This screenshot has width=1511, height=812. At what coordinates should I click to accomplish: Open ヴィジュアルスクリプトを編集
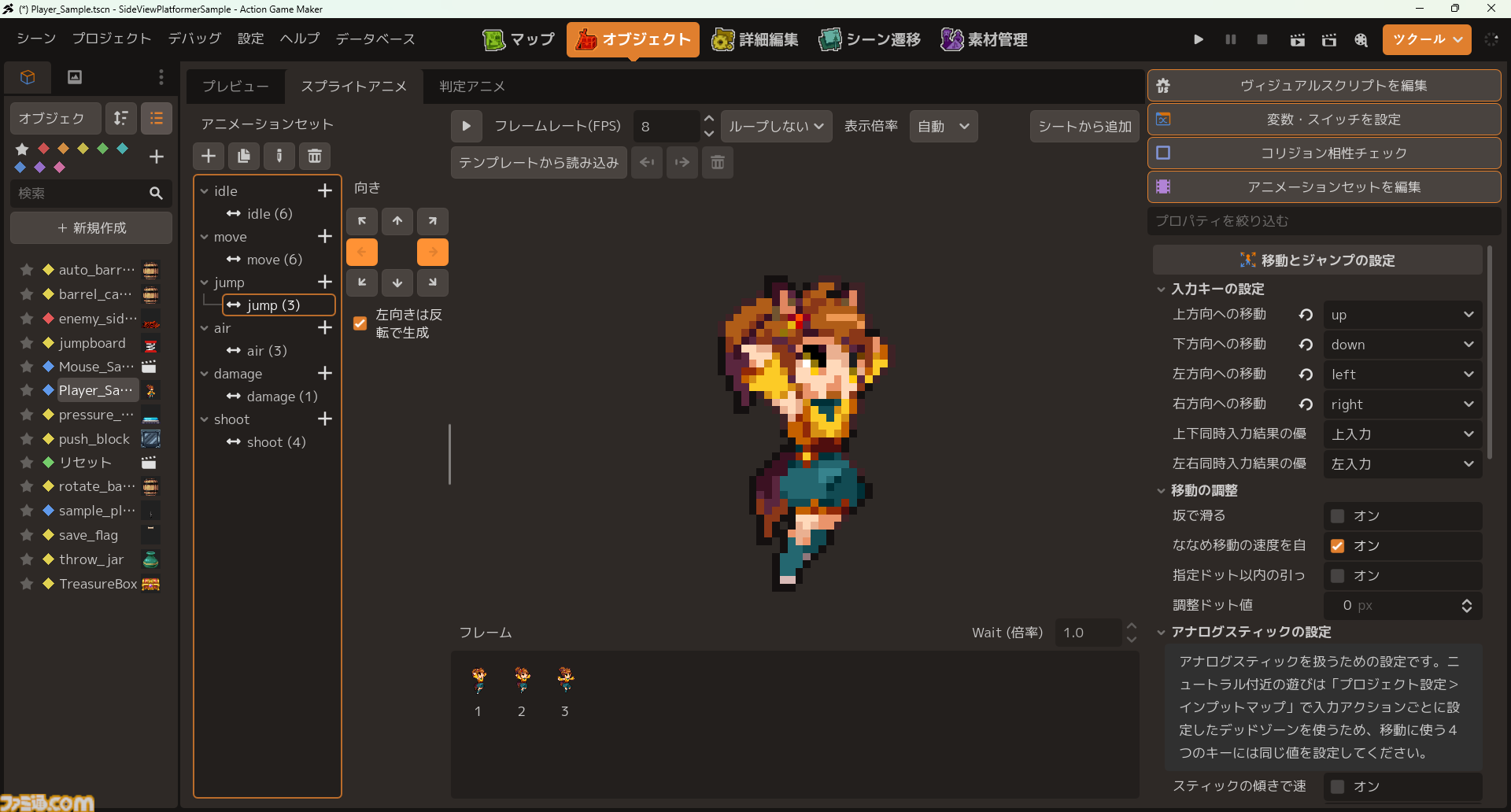click(x=1324, y=86)
